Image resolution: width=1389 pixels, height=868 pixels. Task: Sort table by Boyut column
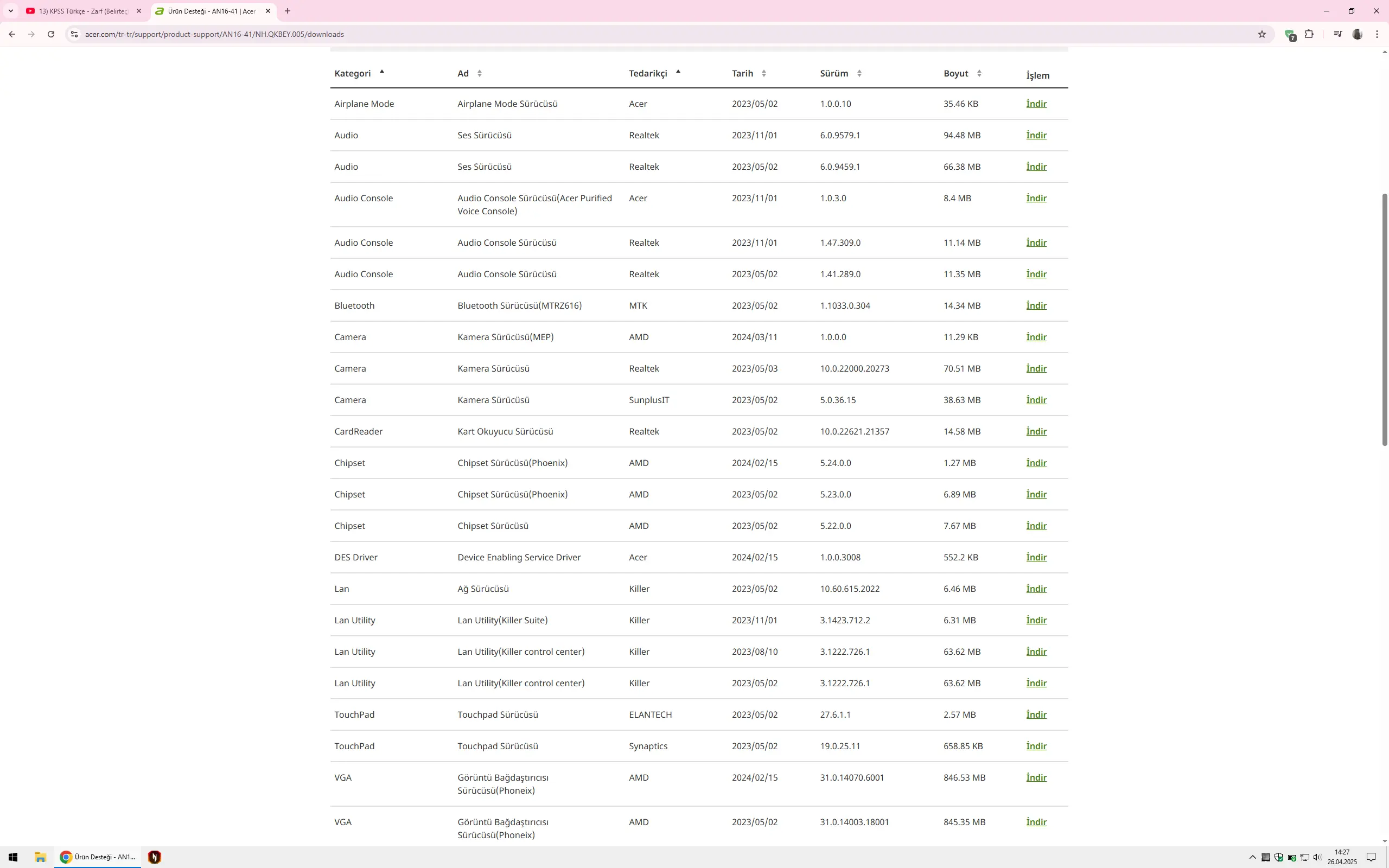(963, 73)
